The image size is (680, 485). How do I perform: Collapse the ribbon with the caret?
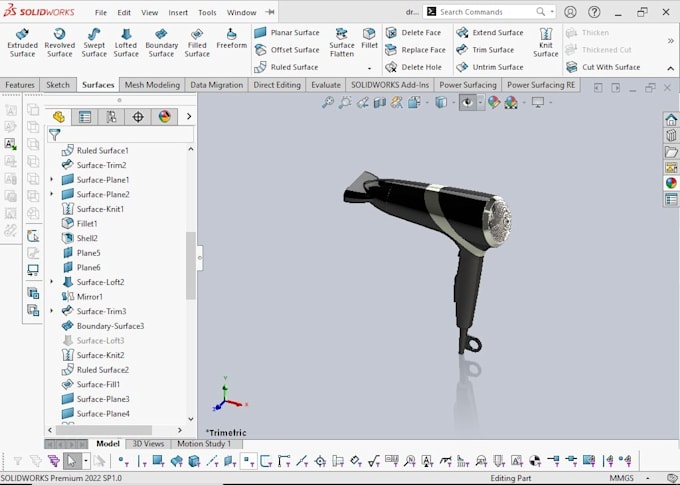[x=670, y=69]
